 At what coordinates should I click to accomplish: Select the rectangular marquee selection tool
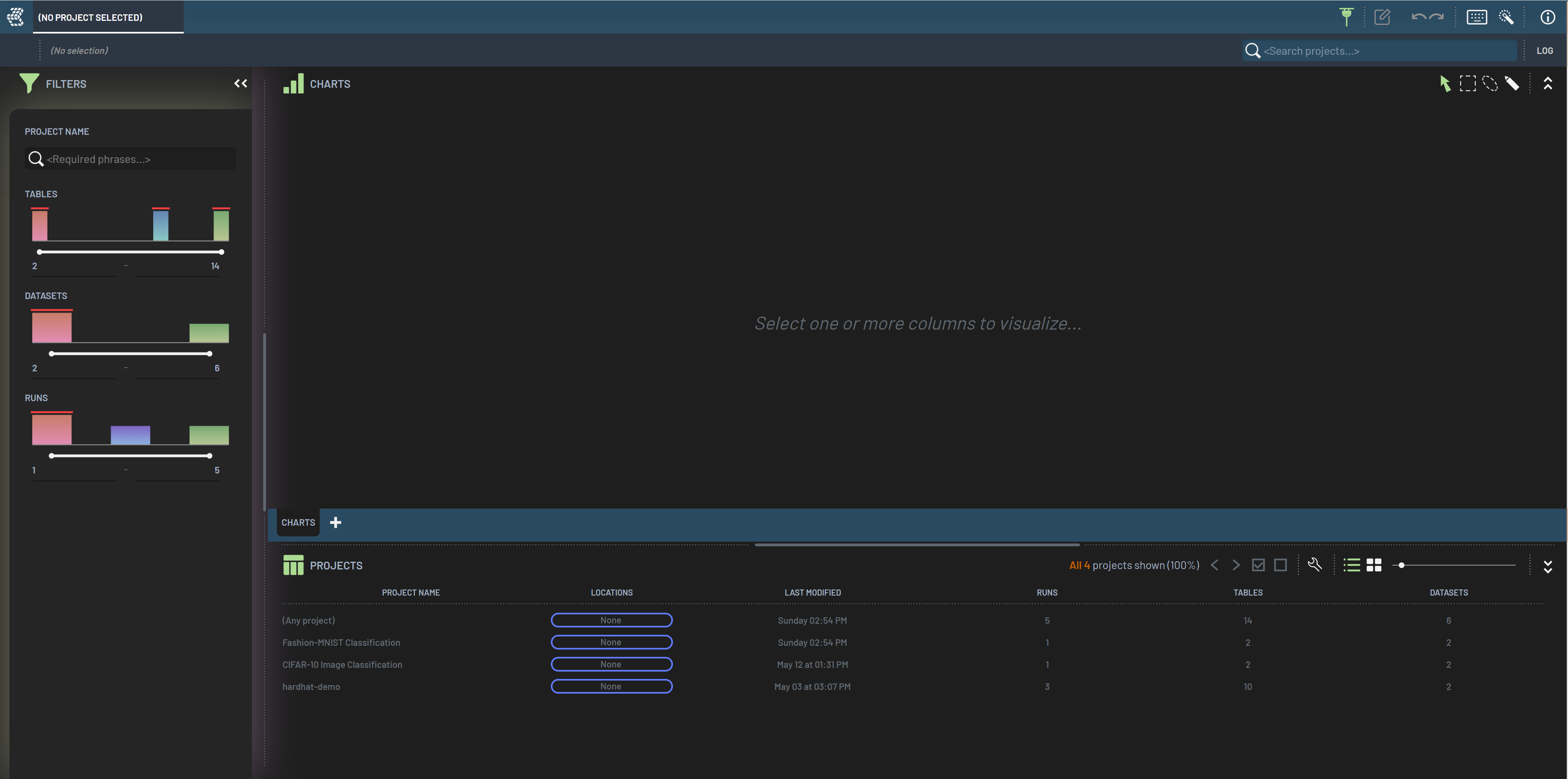(1468, 83)
